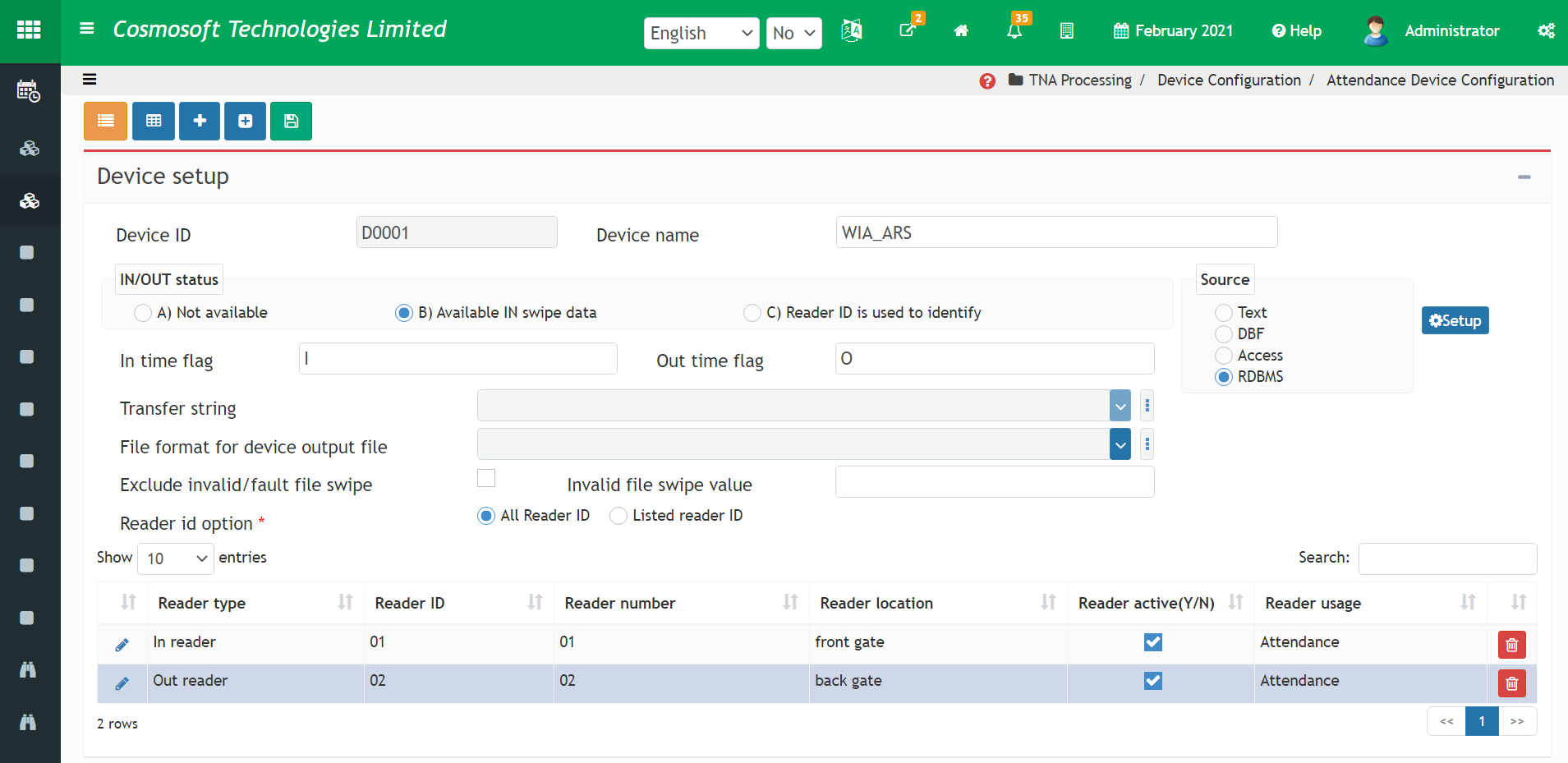Click the building company icon in header
The width and height of the screenshot is (1568, 763).
click(x=1066, y=31)
